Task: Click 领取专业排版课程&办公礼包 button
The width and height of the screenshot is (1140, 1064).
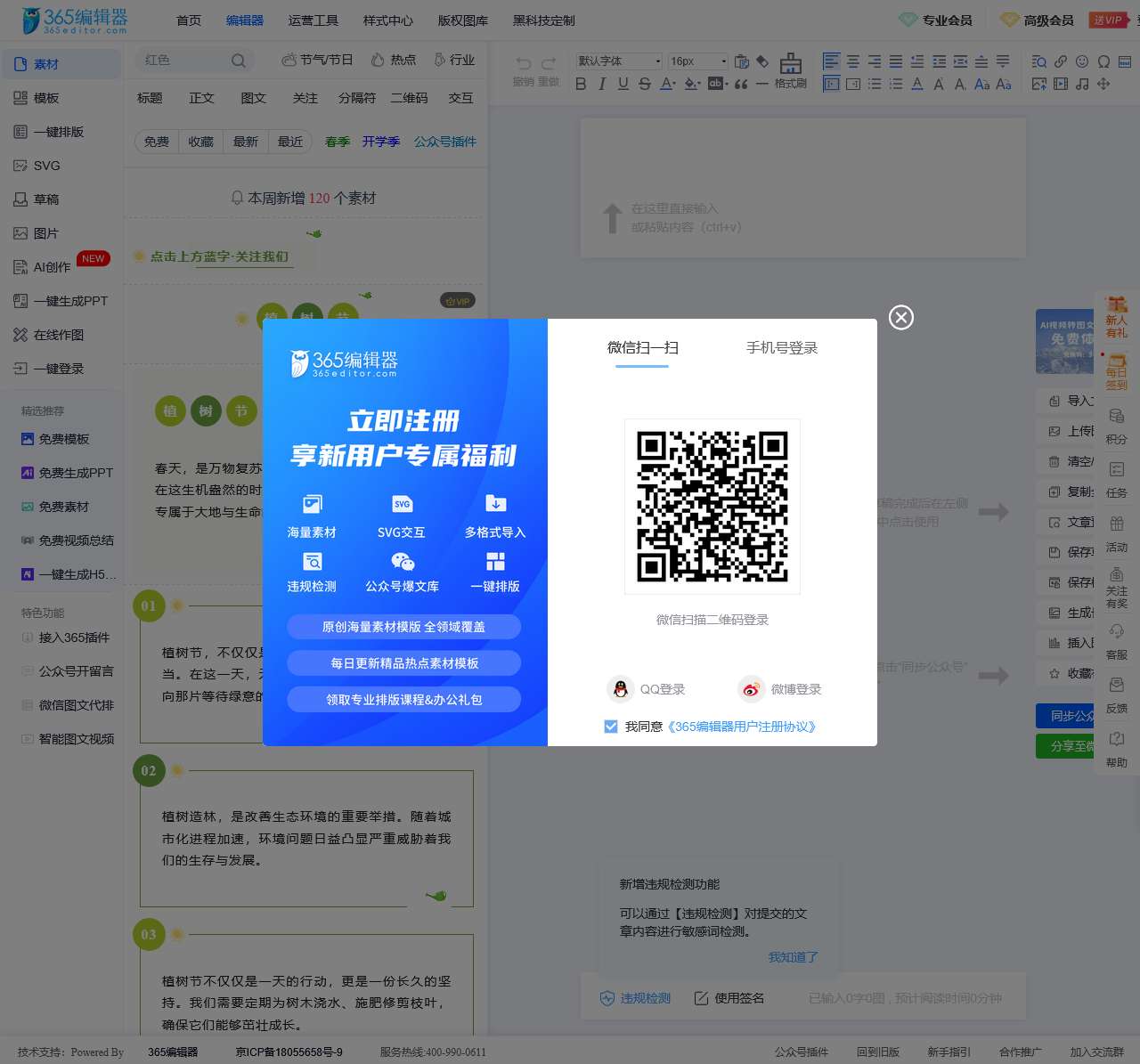Action: coord(403,700)
